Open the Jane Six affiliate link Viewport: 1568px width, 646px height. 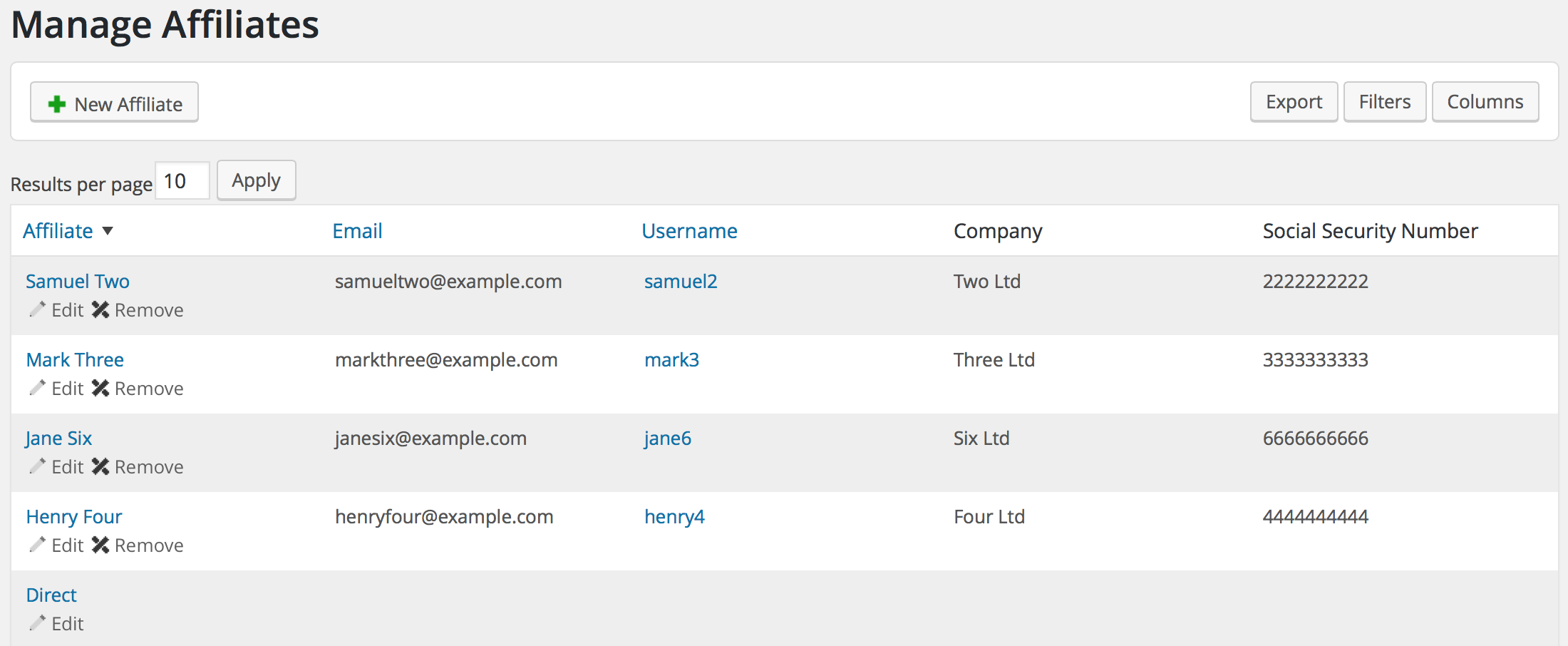pyautogui.click(x=58, y=439)
